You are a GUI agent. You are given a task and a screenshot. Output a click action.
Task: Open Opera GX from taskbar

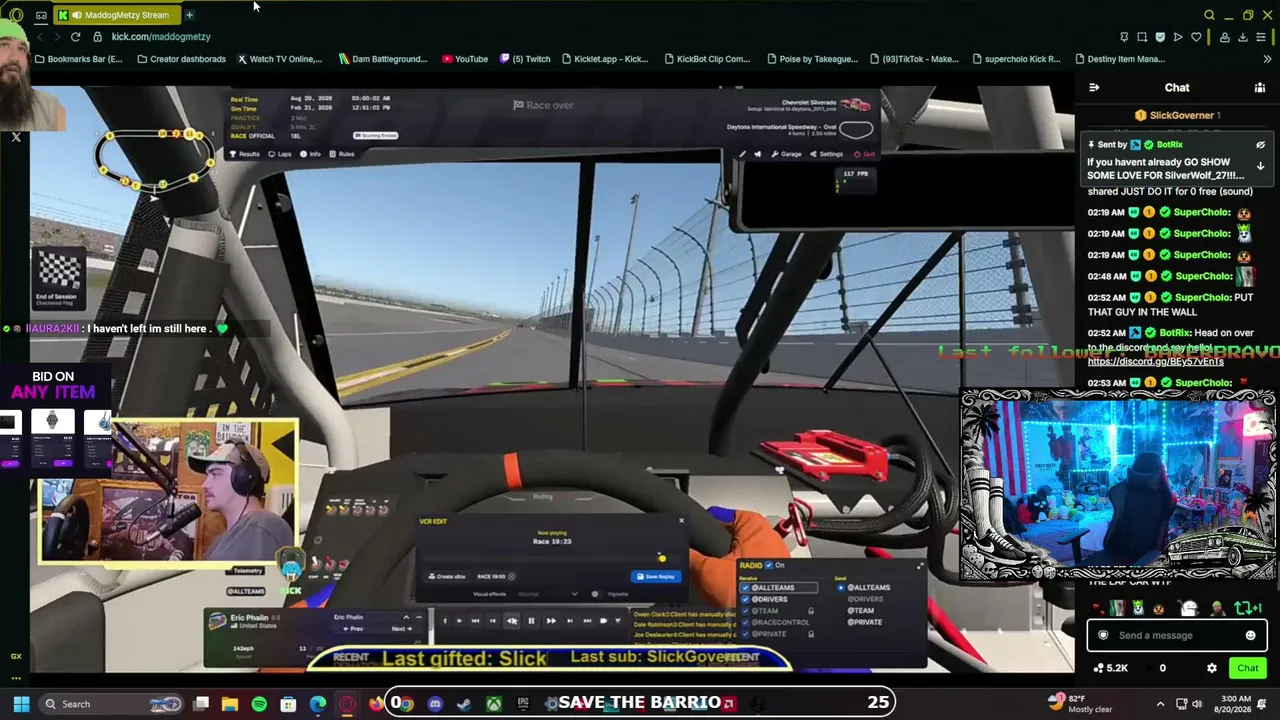coord(347,704)
